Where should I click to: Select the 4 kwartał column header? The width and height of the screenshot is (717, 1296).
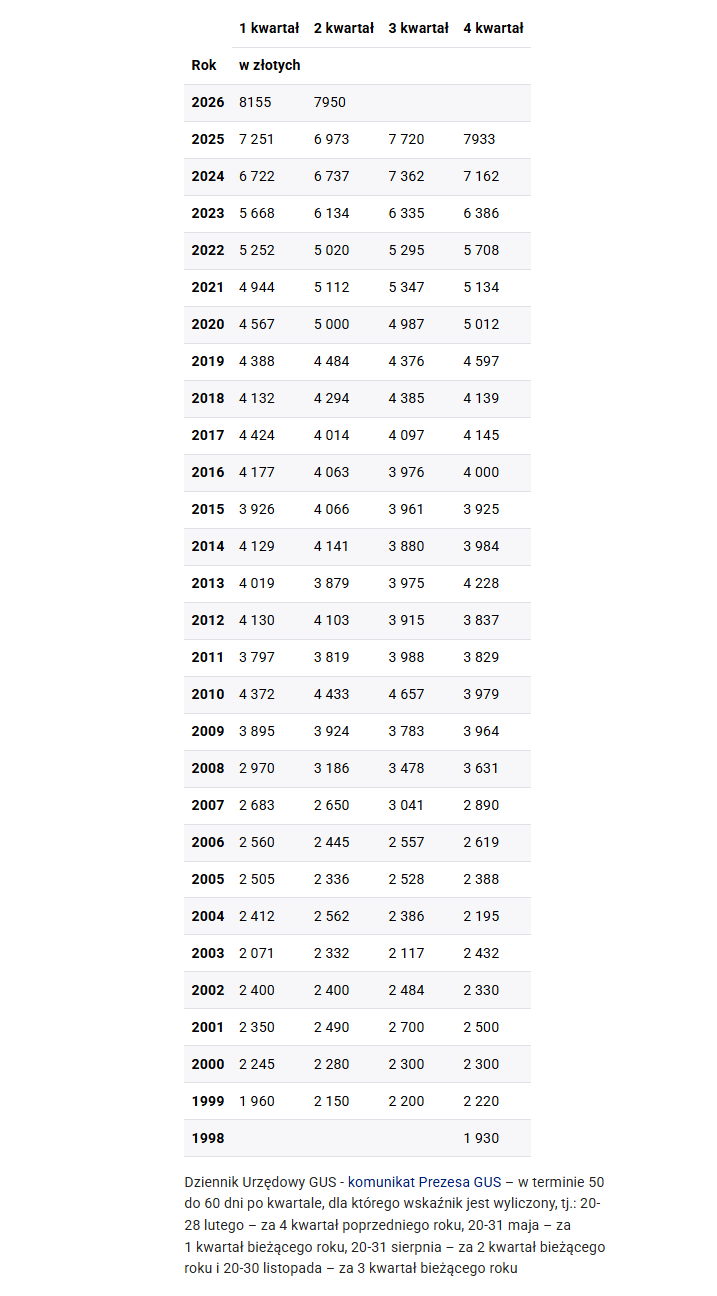(x=494, y=28)
